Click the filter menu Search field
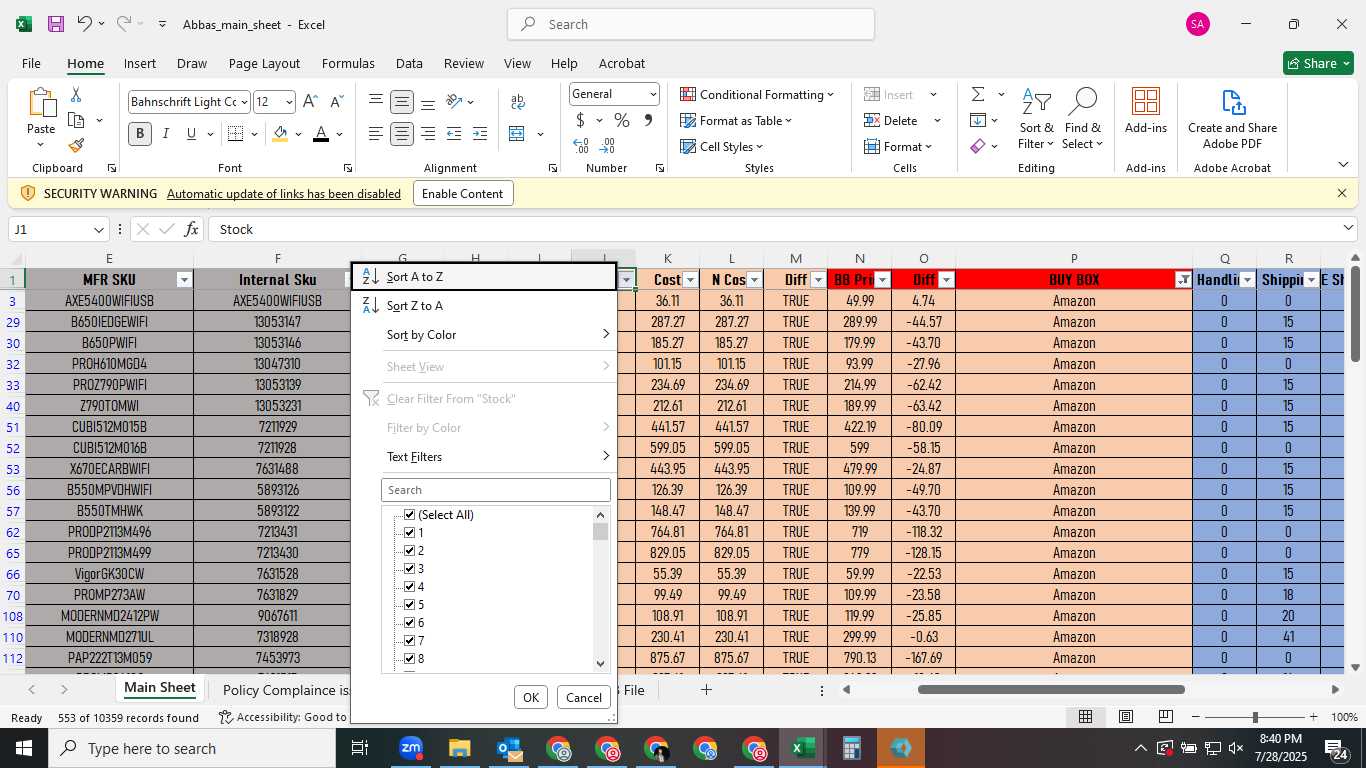1366x768 pixels. click(x=496, y=490)
